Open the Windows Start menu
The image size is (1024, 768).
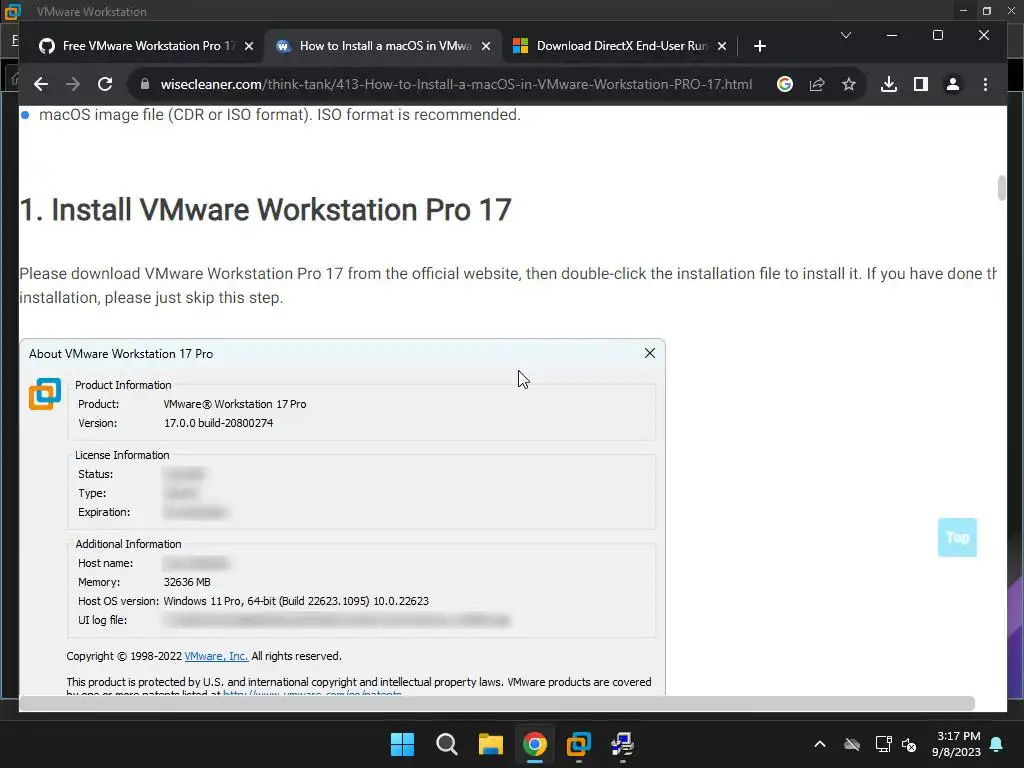point(402,744)
